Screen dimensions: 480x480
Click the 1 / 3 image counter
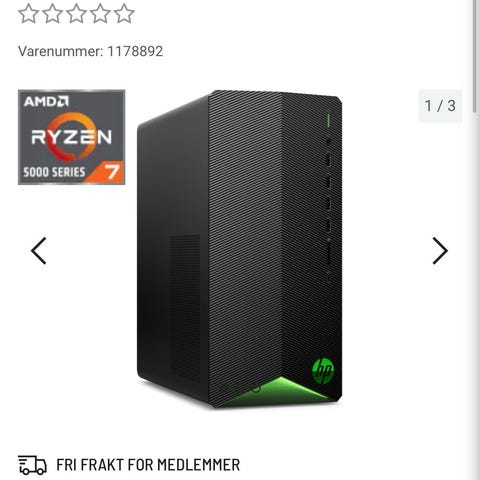click(x=440, y=106)
